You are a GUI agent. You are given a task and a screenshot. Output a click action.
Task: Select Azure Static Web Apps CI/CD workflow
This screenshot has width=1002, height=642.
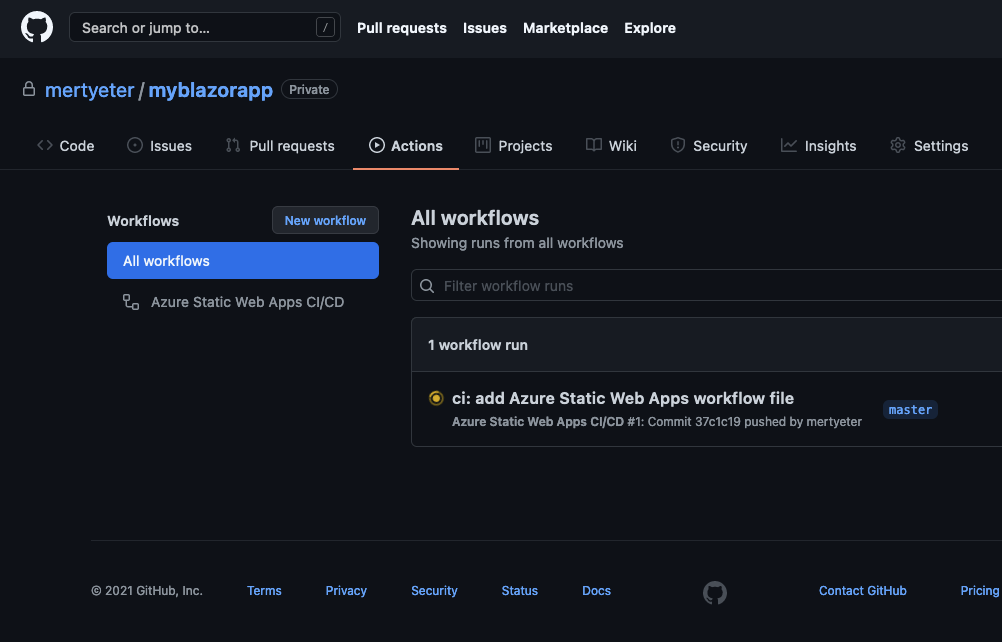(x=243, y=302)
